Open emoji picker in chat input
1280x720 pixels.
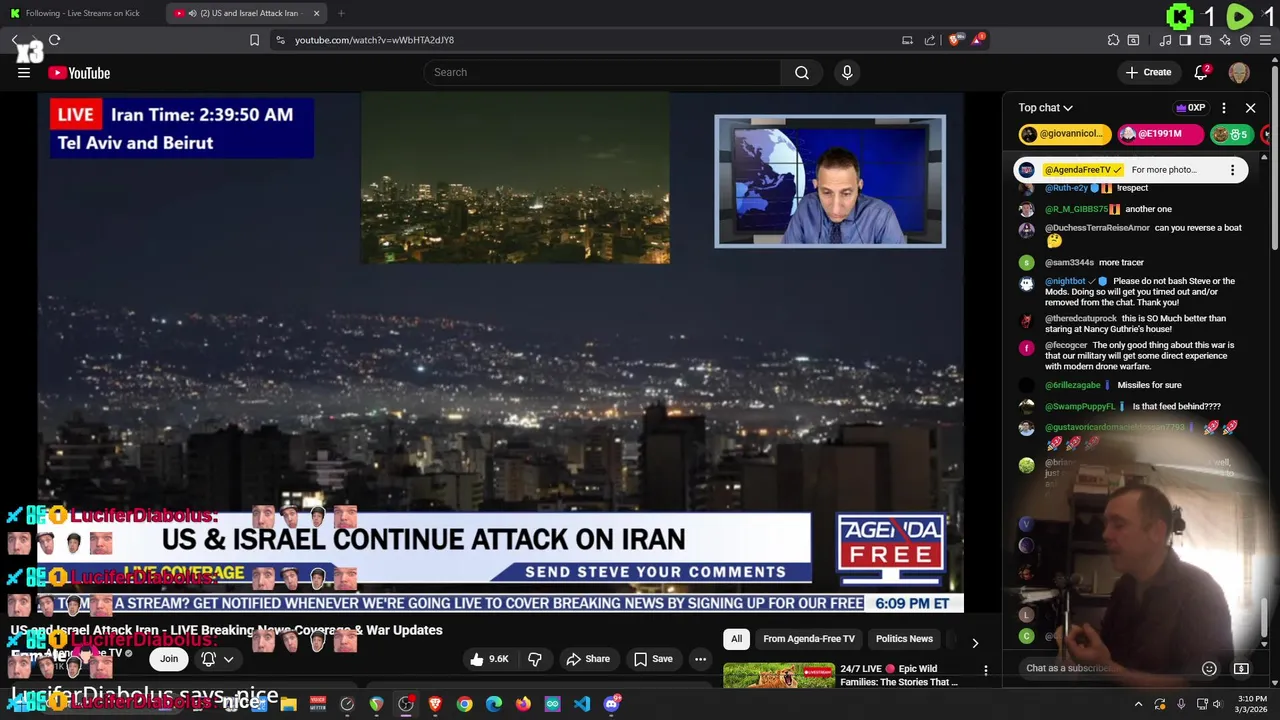click(1209, 668)
